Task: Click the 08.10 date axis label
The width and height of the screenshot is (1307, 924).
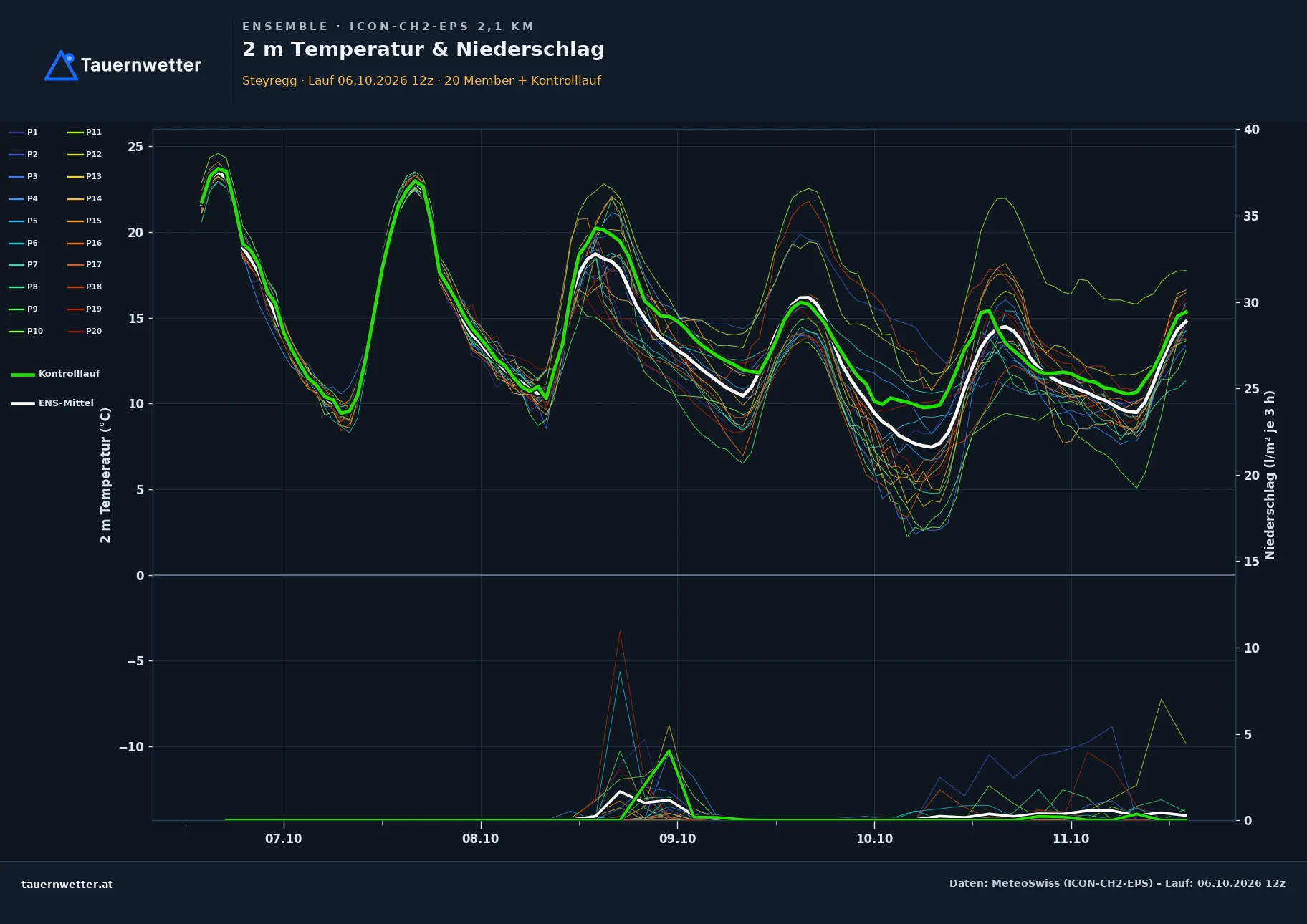Action: [x=480, y=839]
